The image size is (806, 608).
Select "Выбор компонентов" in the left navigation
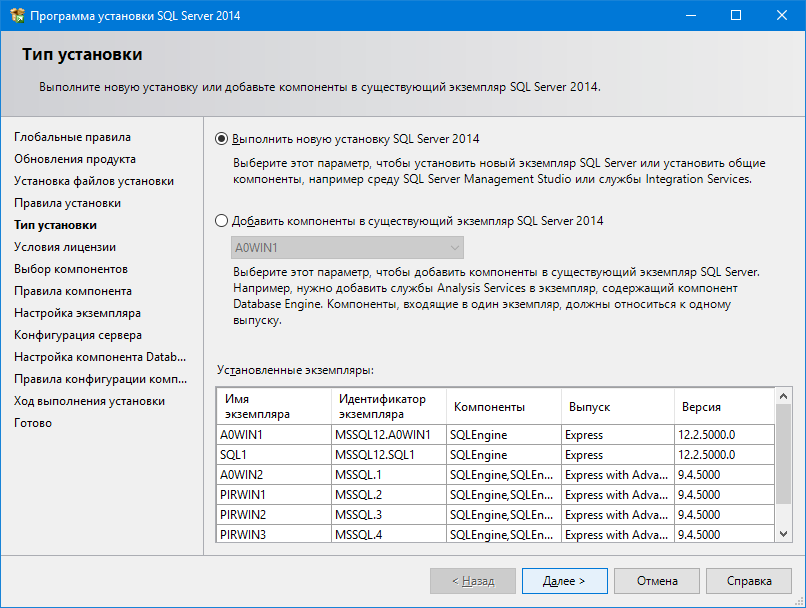70,269
